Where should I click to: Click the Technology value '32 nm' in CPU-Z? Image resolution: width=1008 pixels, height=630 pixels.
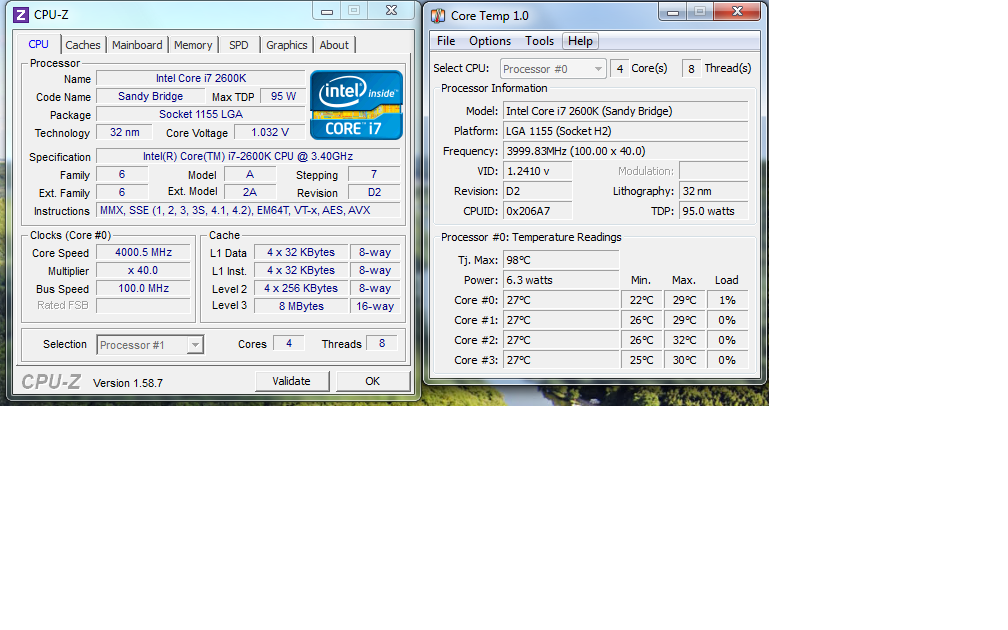click(x=125, y=132)
